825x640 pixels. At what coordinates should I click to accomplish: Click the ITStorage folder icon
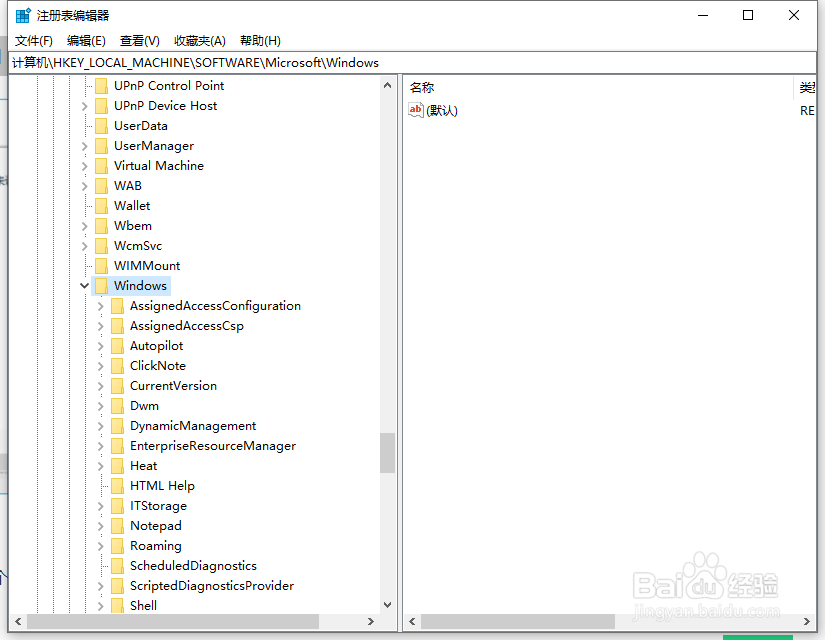coord(118,506)
